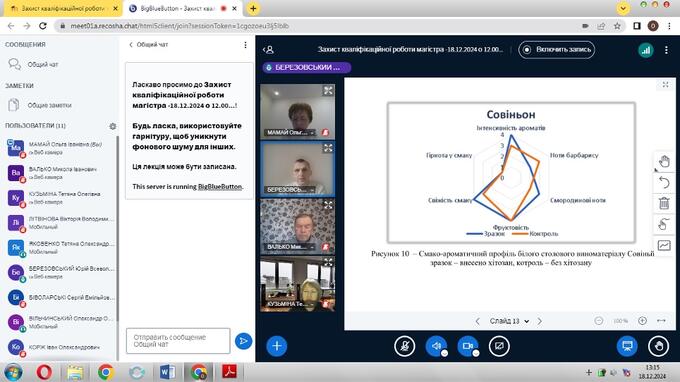The width and height of the screenshot is (680, 382).
Task: Toggle the webcam sharing button
Action: click(x=468, y=346)
